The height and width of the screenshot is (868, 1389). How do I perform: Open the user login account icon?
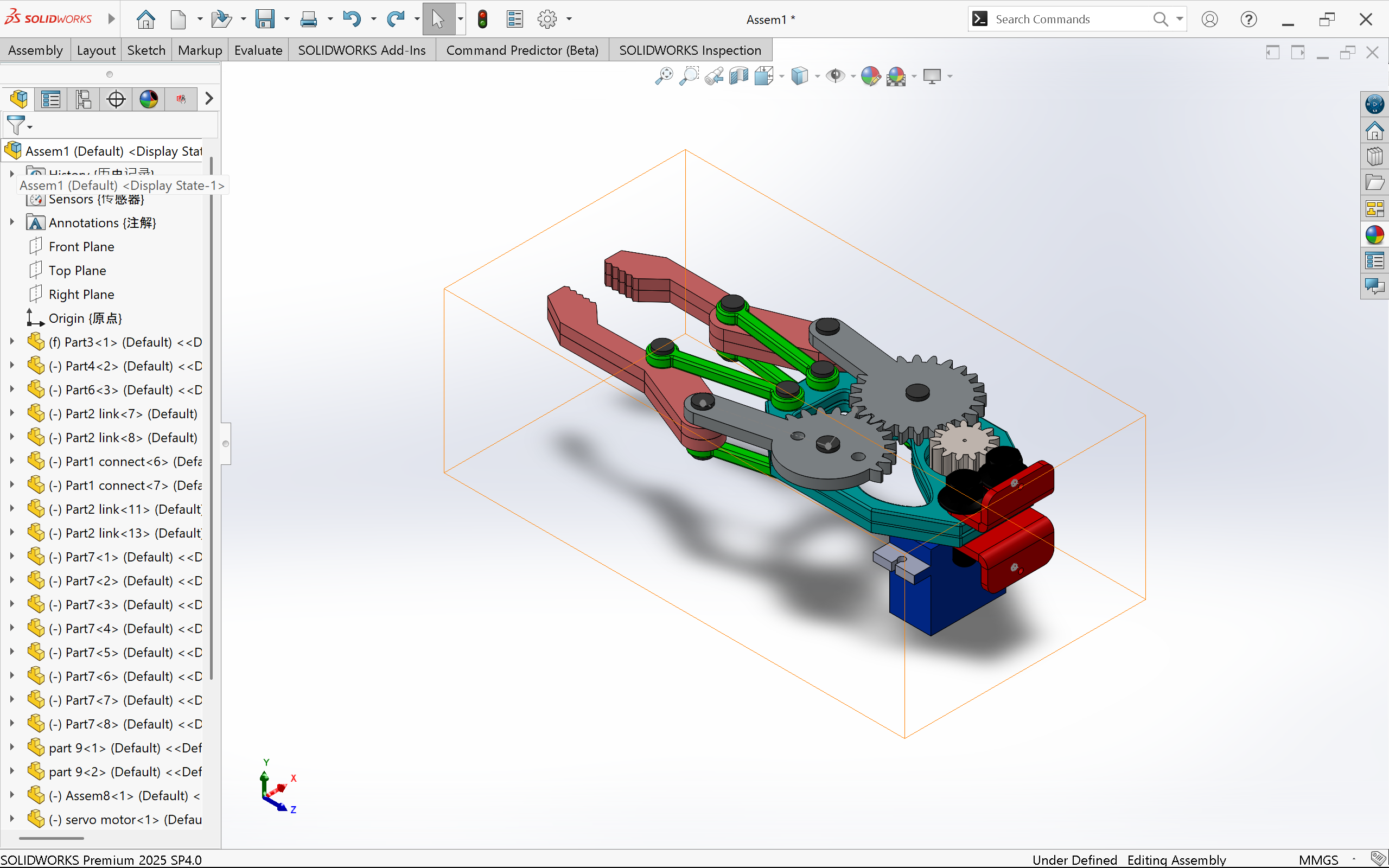pos(1209,19)
